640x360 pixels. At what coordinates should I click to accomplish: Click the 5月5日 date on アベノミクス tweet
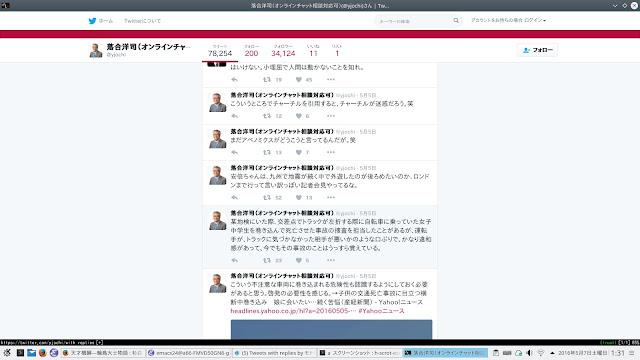click(x=368, y=131)
